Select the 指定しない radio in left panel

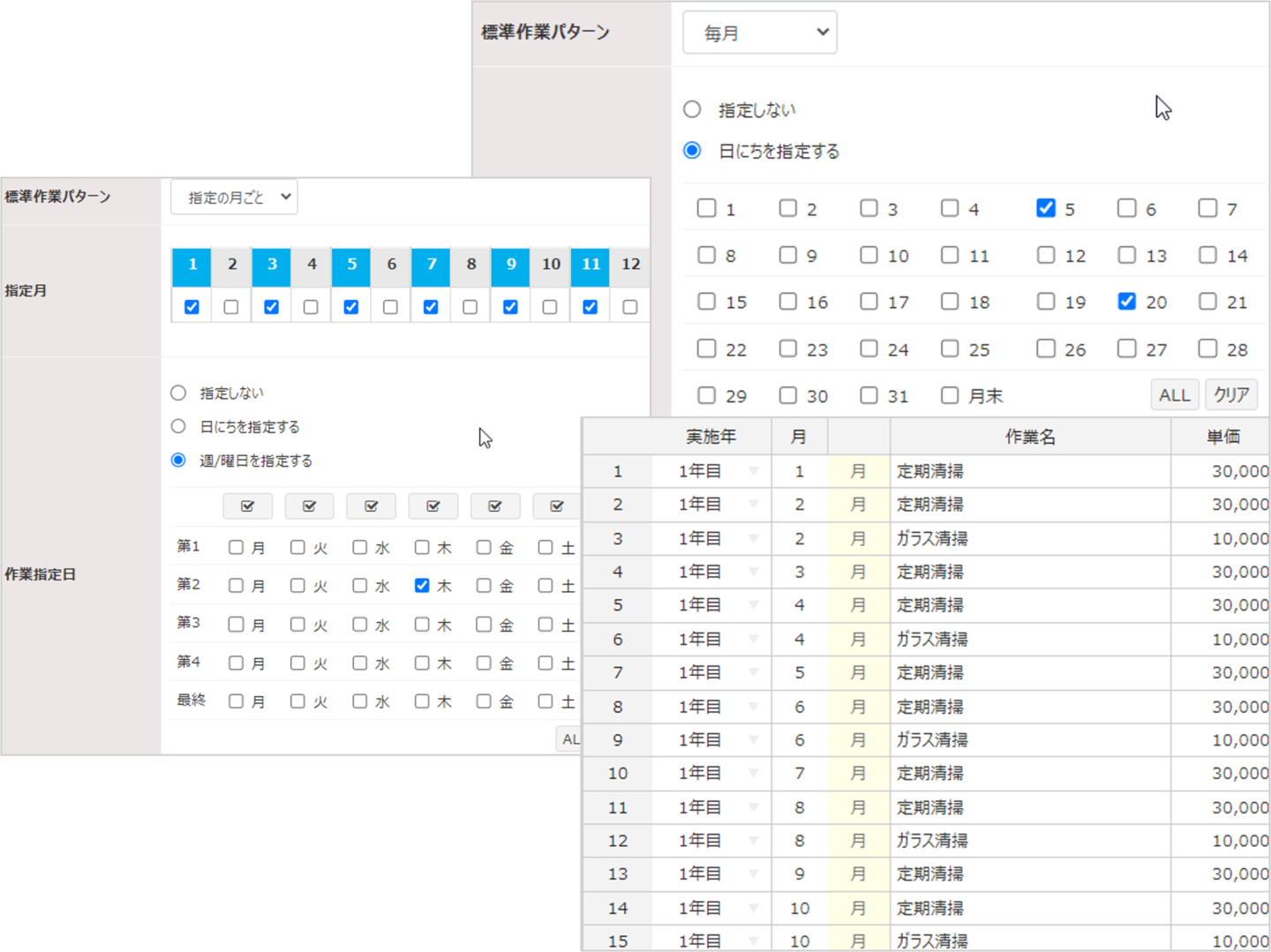coord(177,392)
